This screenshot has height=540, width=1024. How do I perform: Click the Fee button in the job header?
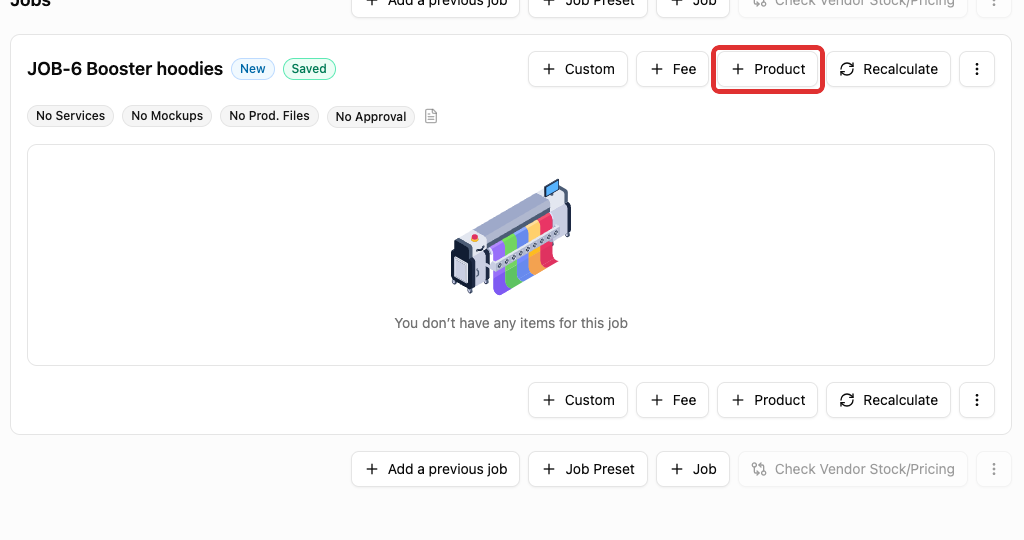(x=673, y=69)
